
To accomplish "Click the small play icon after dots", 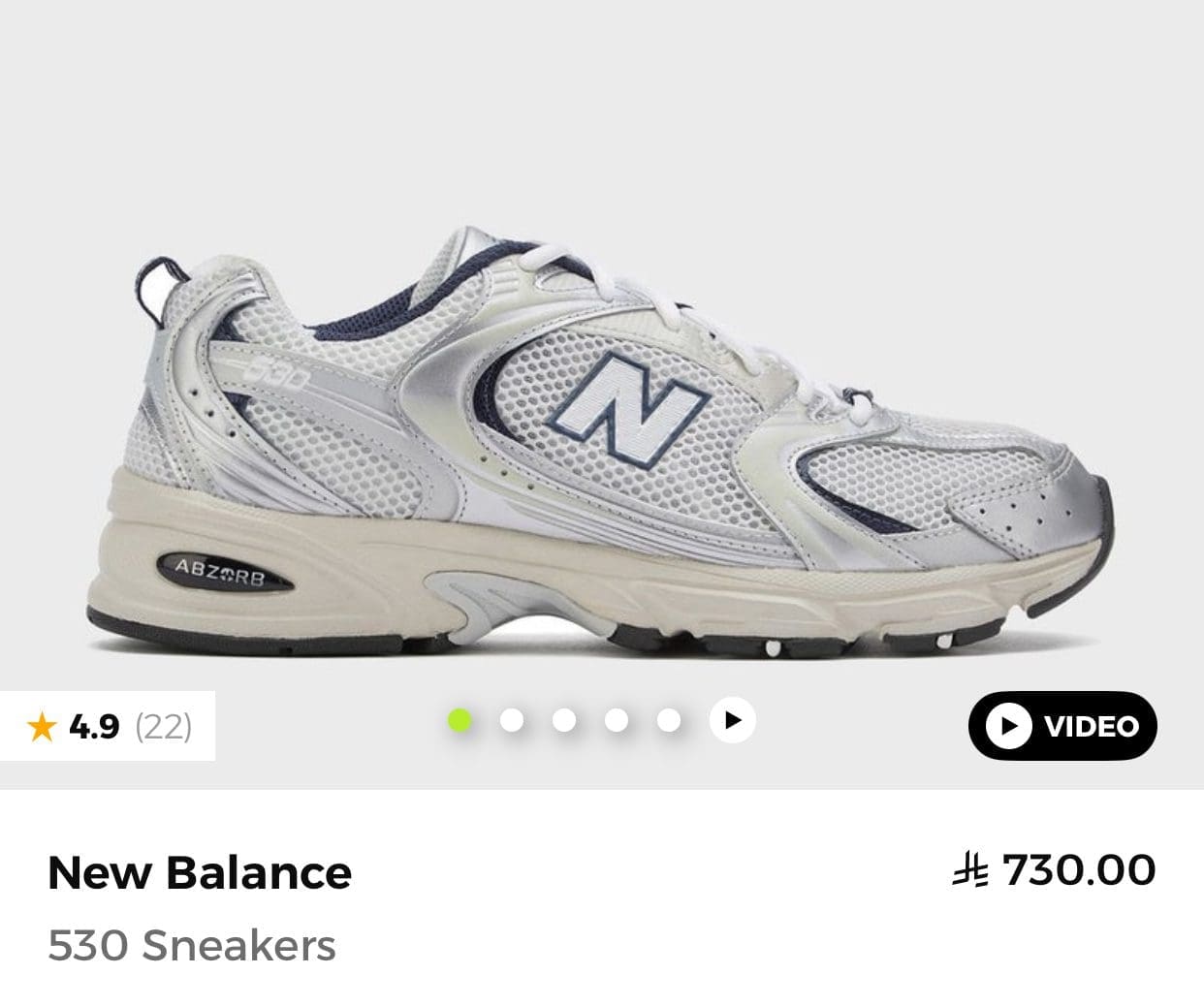I will [x=732, y=720].
